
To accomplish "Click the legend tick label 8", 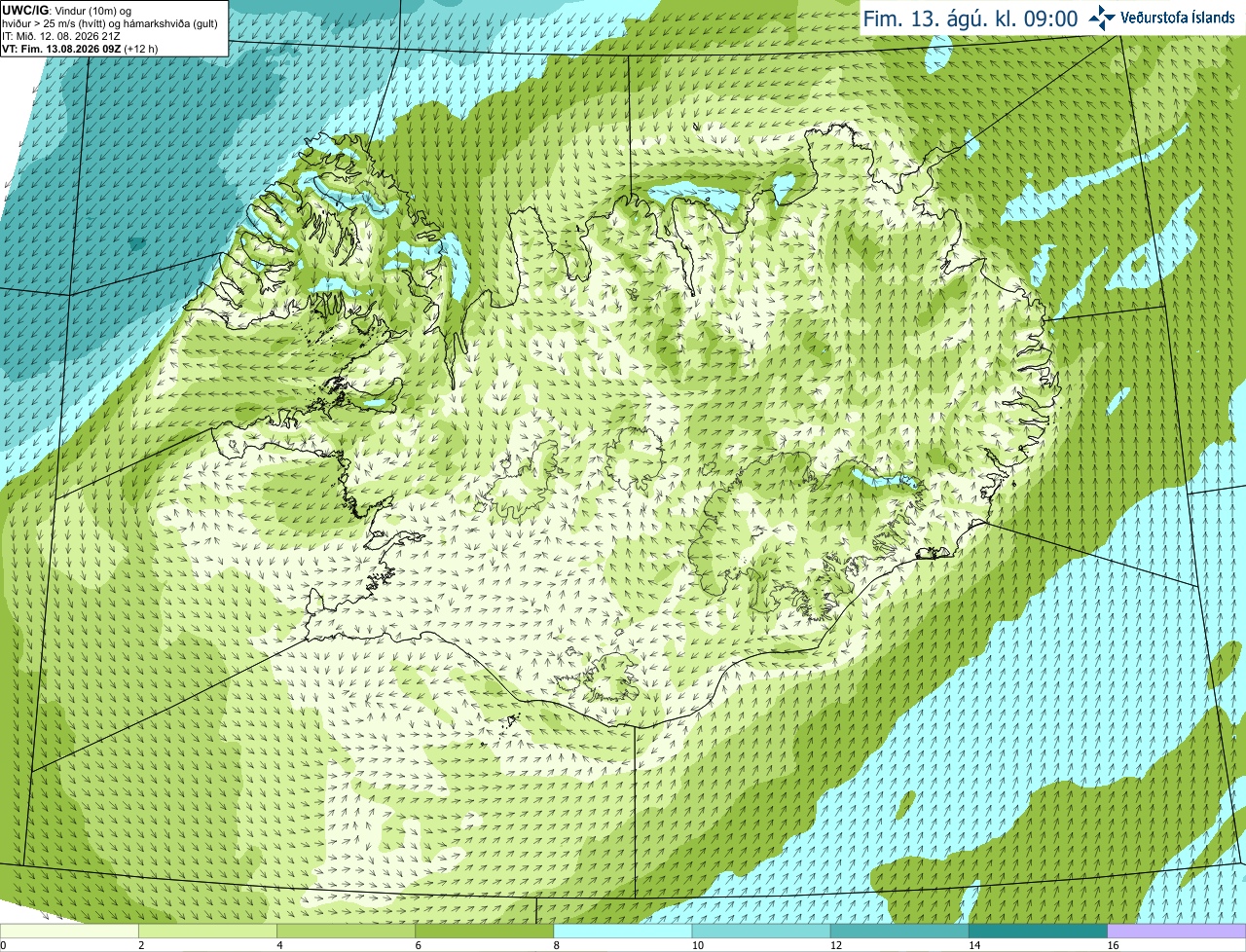I will 557,945.
